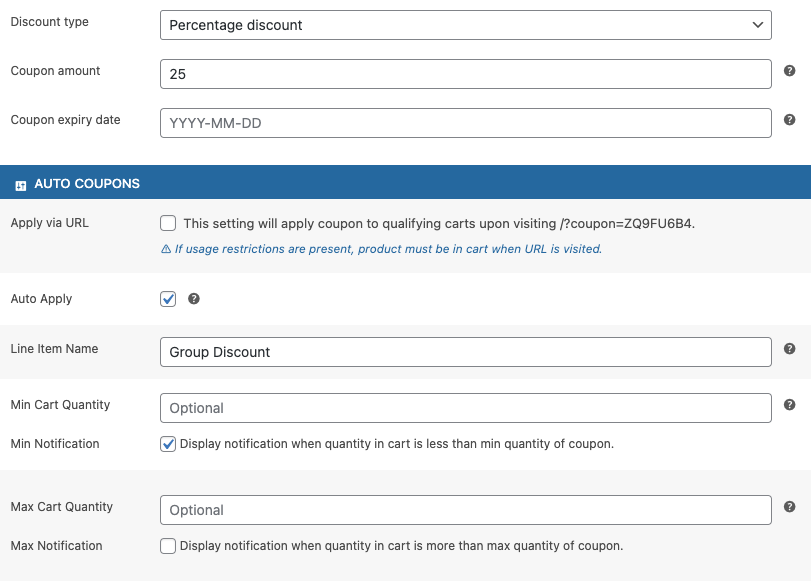The image size is (811, 581).
Task: Open help tooltip for Coupon expiry date
Action: click(x=789, y=120)
